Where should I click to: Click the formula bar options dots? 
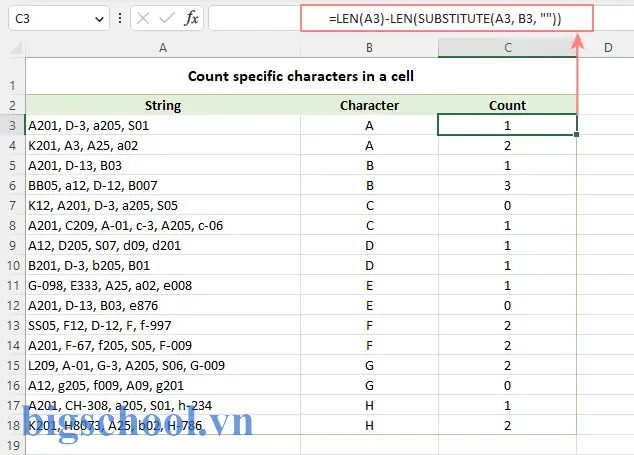(x=120, y=18)
